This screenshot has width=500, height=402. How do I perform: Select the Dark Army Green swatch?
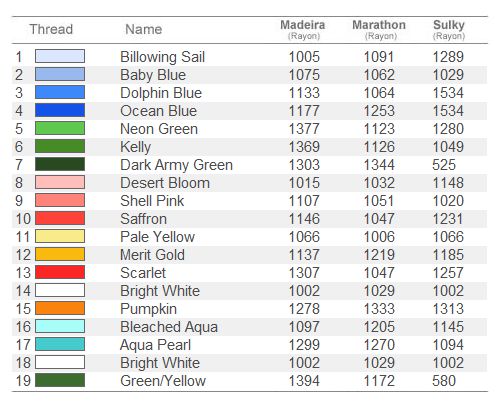tap(60, 164)
